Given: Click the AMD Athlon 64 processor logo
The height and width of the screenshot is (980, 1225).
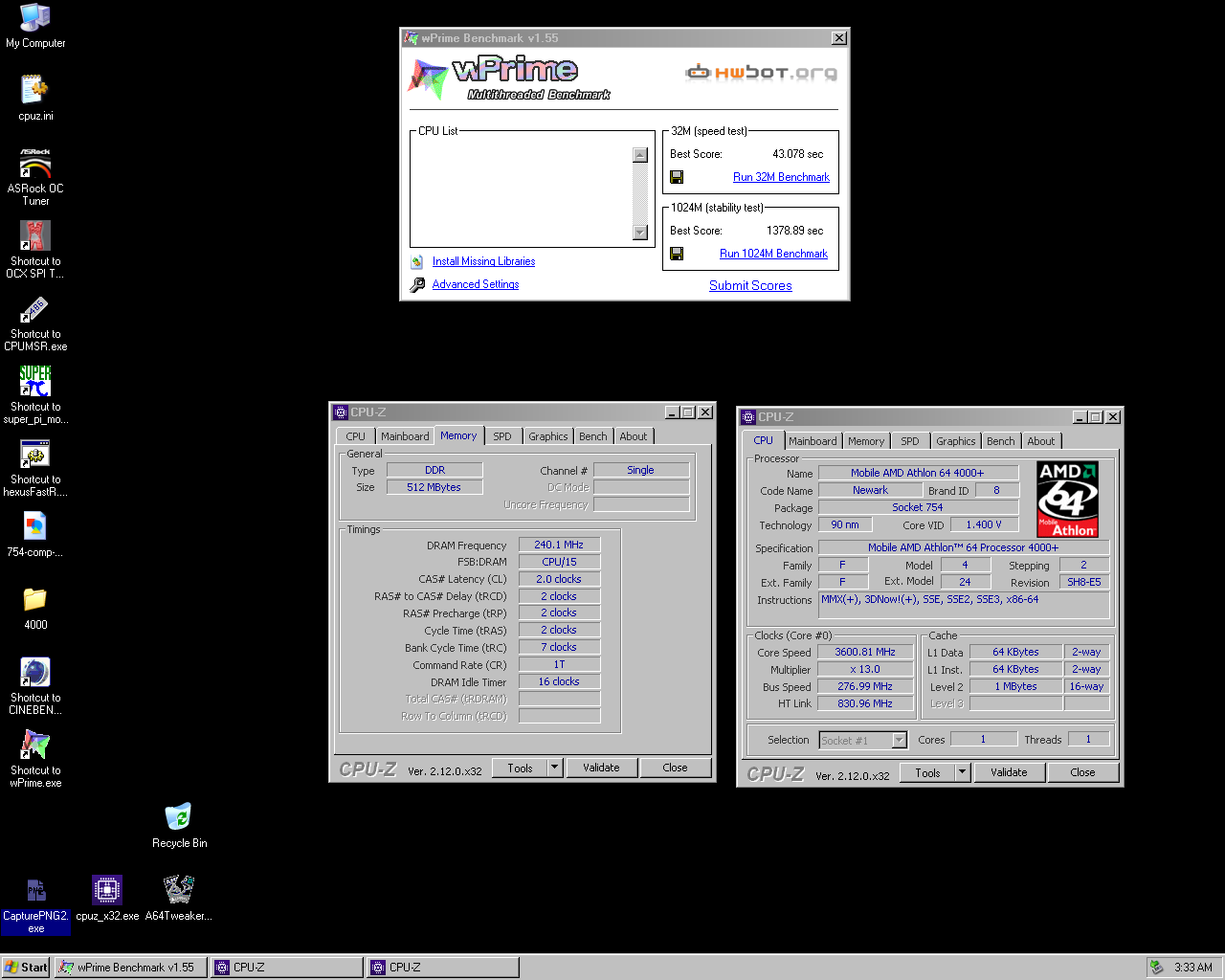Looking at the screenshot, I should 1067,499.
